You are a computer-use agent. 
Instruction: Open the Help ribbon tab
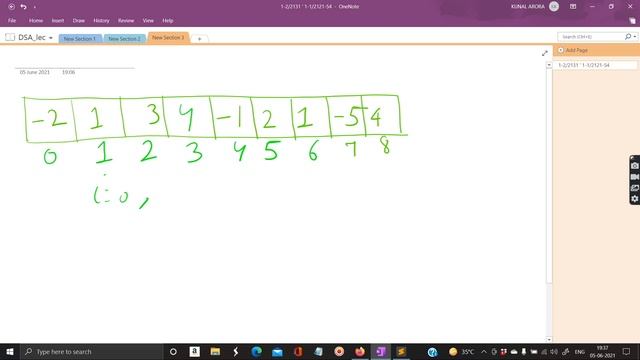coord(168,20)
